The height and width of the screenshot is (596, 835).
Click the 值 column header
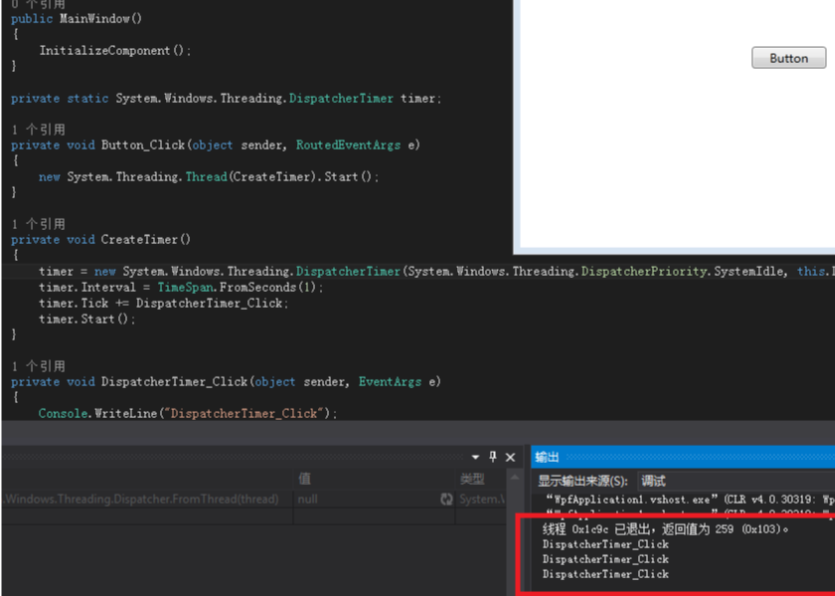(x=305, y=479)
